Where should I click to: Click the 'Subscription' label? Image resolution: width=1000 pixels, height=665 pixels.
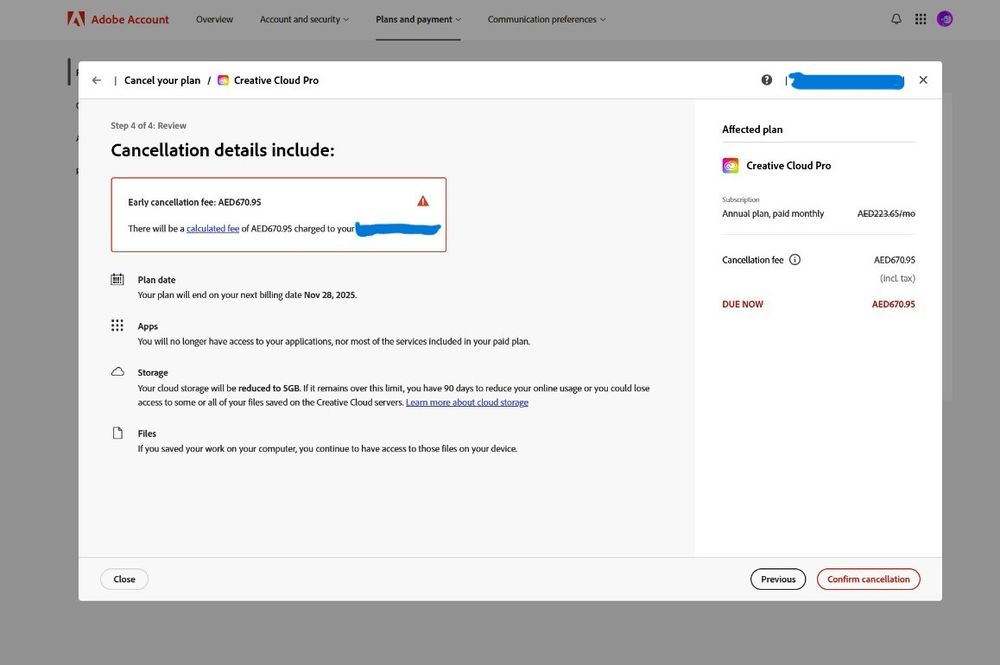pyautogui.click(x=740, y=200)
